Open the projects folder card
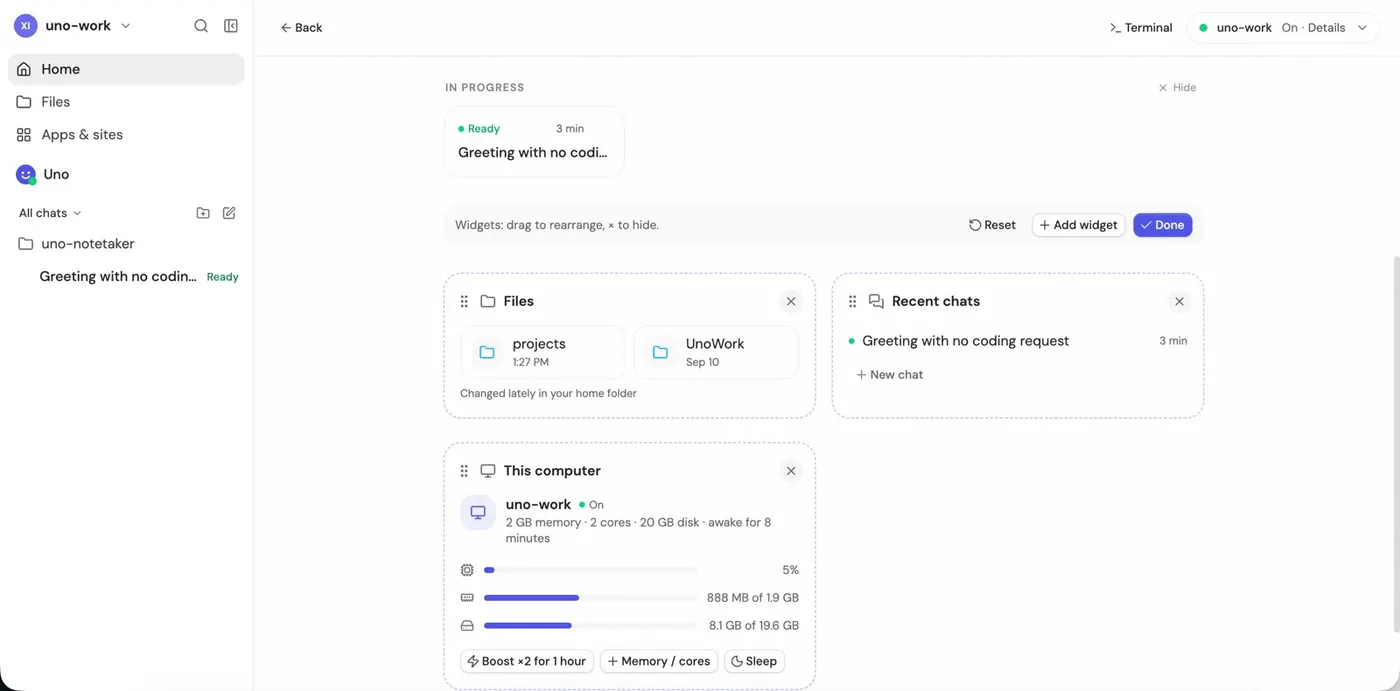1400x691 pixels. [542, 352]
